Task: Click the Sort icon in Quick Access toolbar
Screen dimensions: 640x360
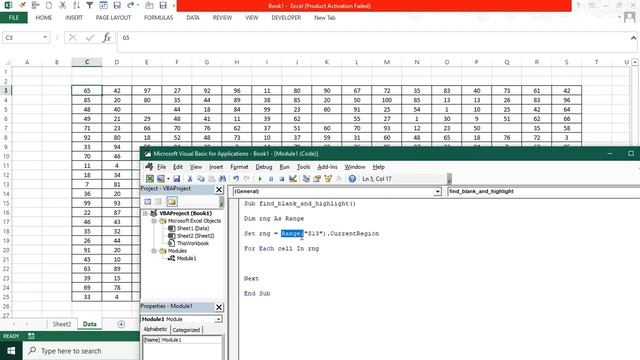Action: 76,5
